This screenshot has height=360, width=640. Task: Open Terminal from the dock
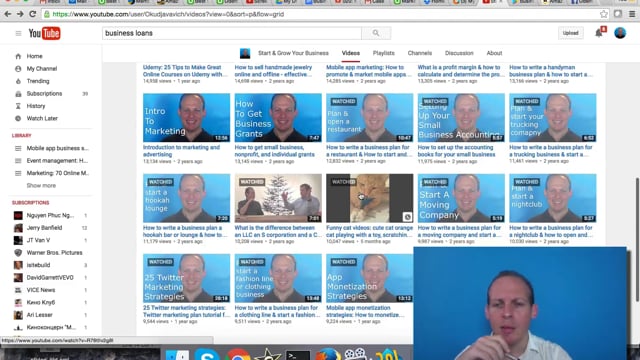(x=298, y=356)
